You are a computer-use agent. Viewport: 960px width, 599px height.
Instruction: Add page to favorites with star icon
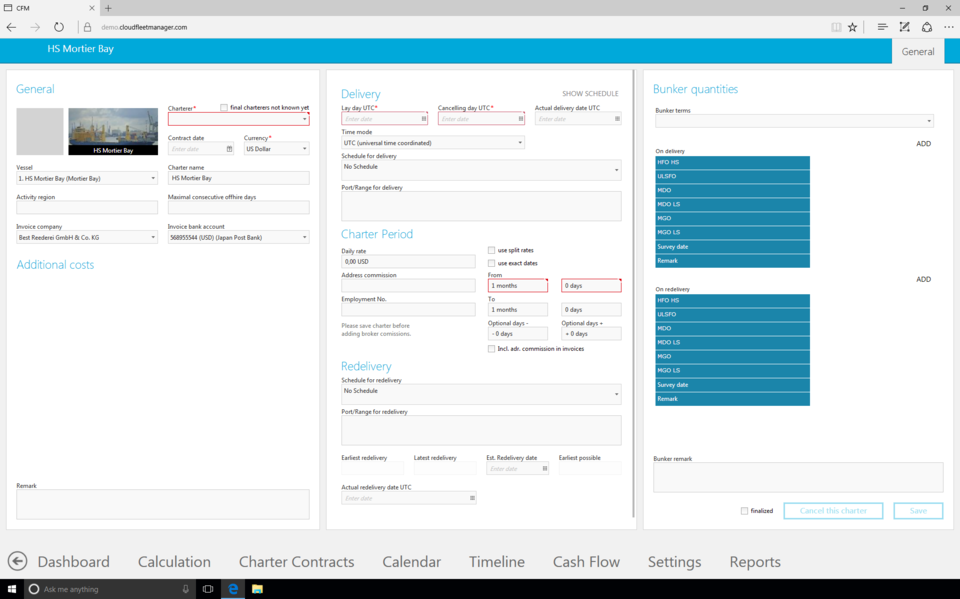tap(852, 27)
